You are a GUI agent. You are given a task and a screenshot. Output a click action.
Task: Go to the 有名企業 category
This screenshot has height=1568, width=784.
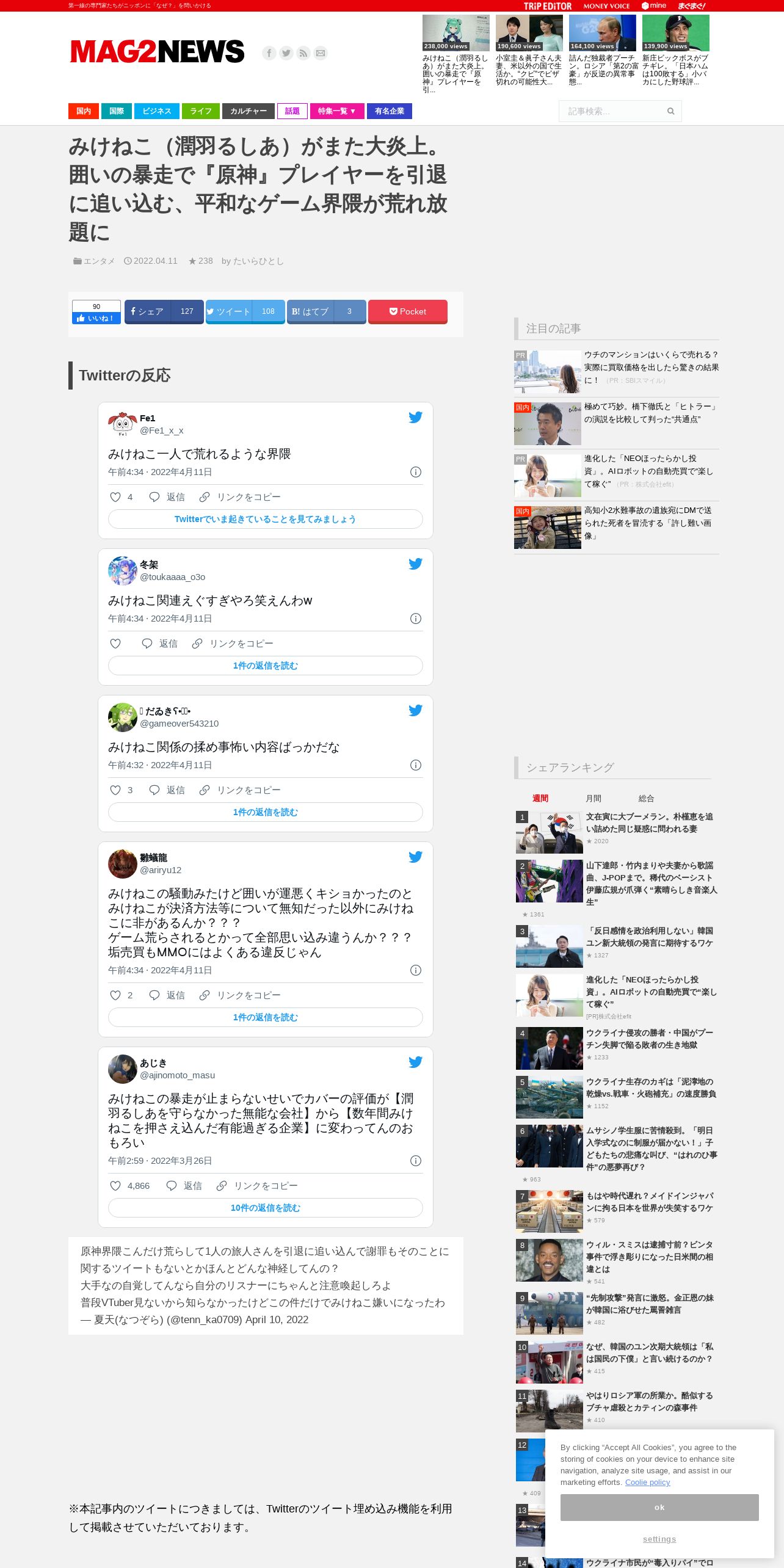(390, 111)
